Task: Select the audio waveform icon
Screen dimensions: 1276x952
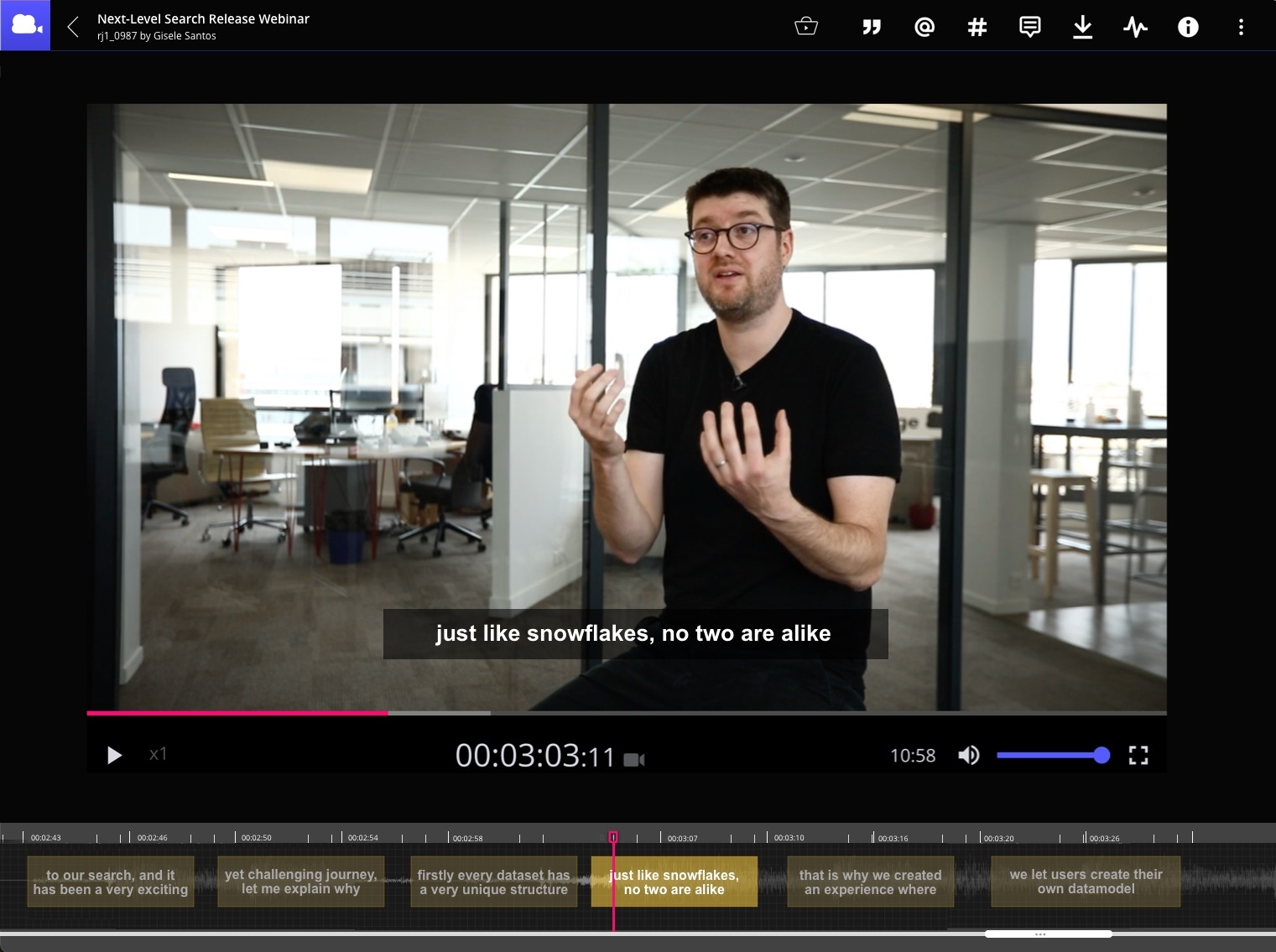Action: coord(1135,26)
